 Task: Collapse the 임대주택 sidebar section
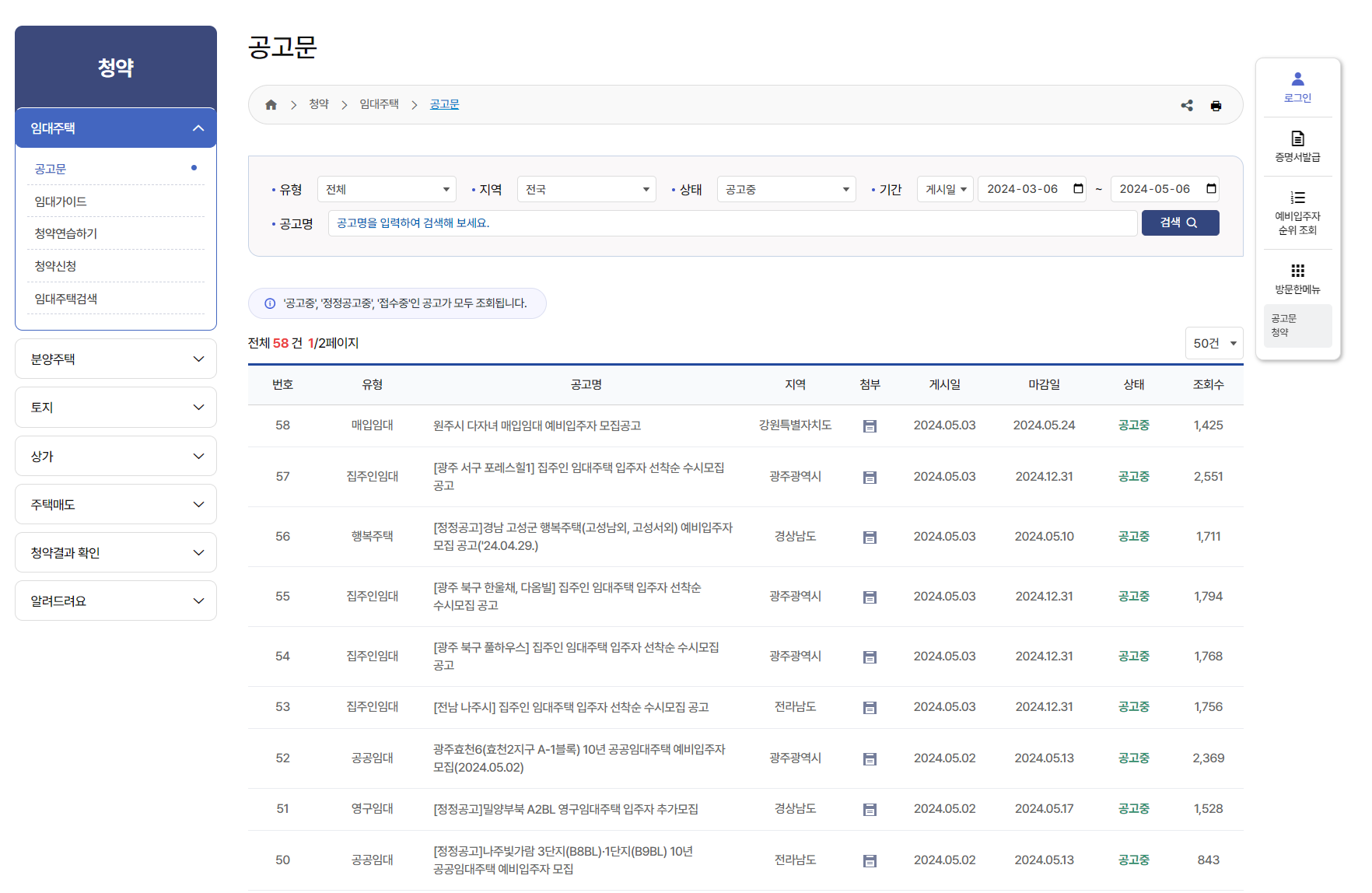tap(115, 128)
